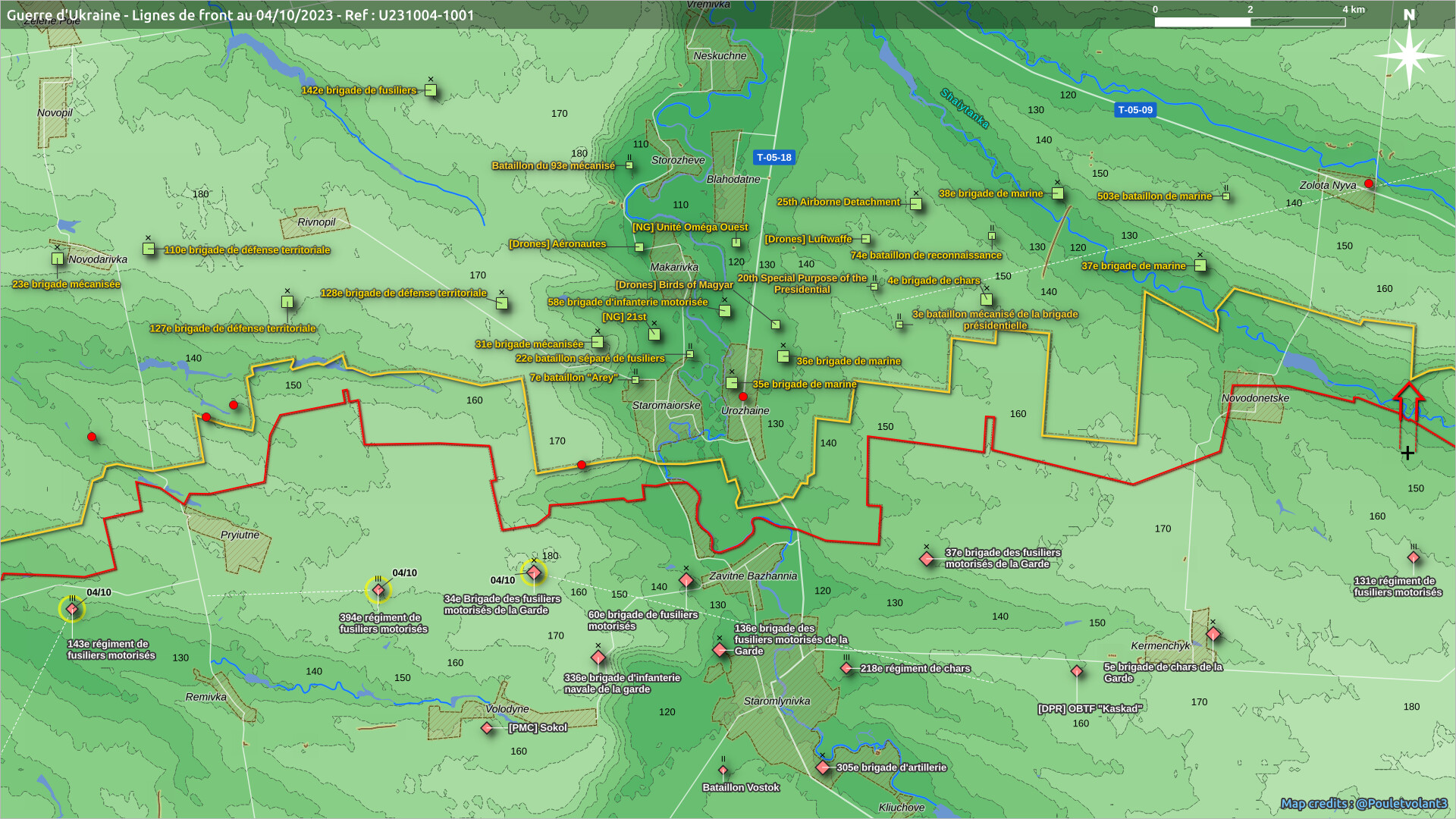The image size is (1456, 819).
Task: Select the 394e régiment highlighted diamond icon
Action: pos(378,590)
